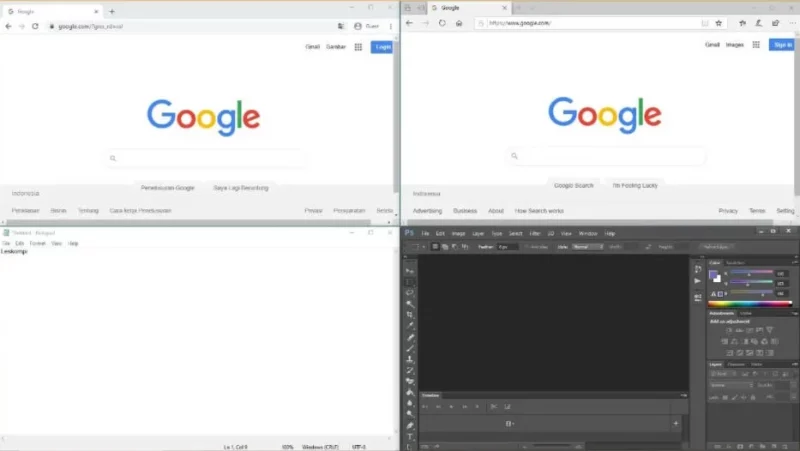Select the Pen tool in Photoshop
Viewport: 800px width, 451px height.
410,425
